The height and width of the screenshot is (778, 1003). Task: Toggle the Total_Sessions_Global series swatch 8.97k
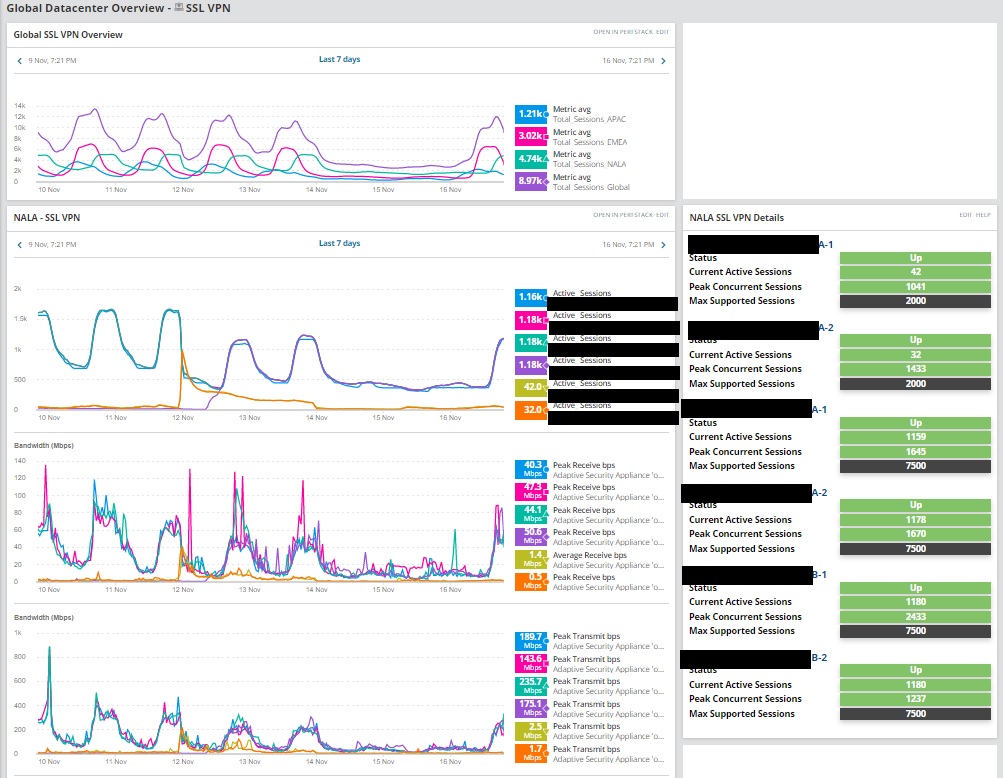click(x=531, y=181)
